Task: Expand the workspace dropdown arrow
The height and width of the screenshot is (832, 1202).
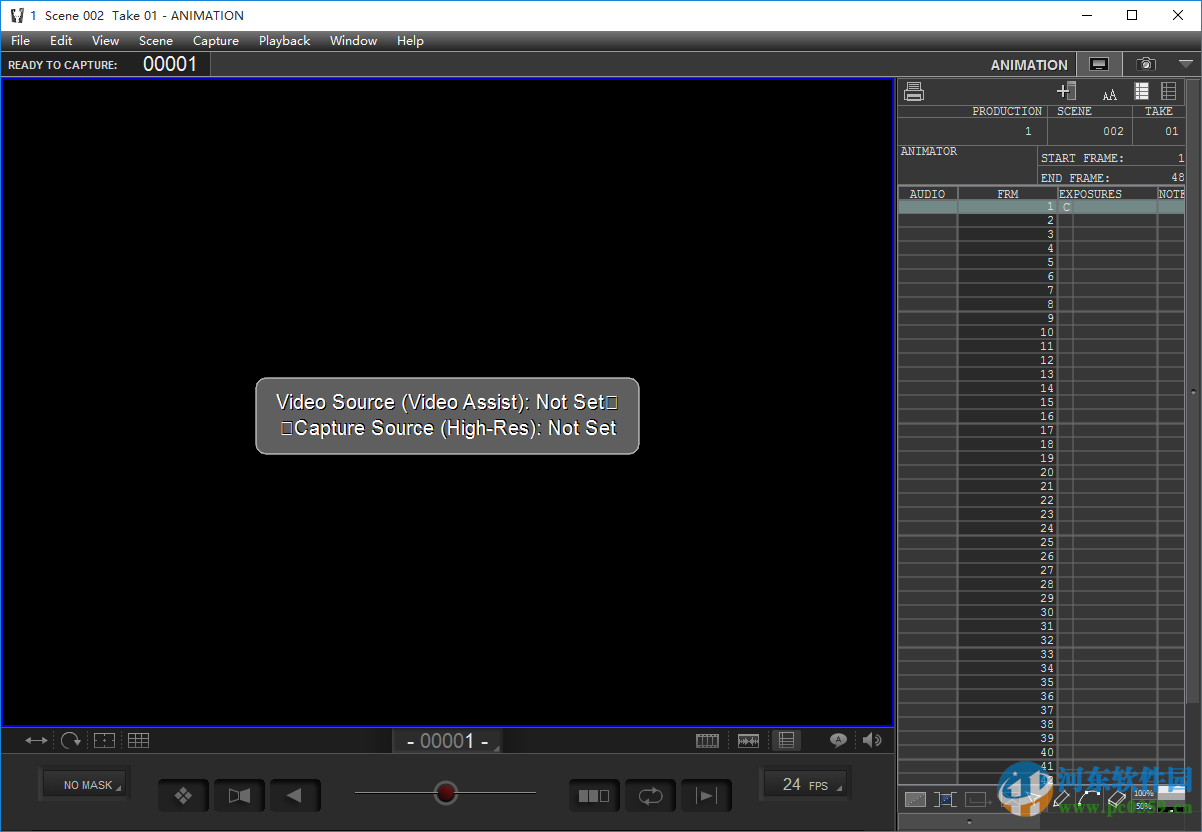Action: (x=1186, y=64)
